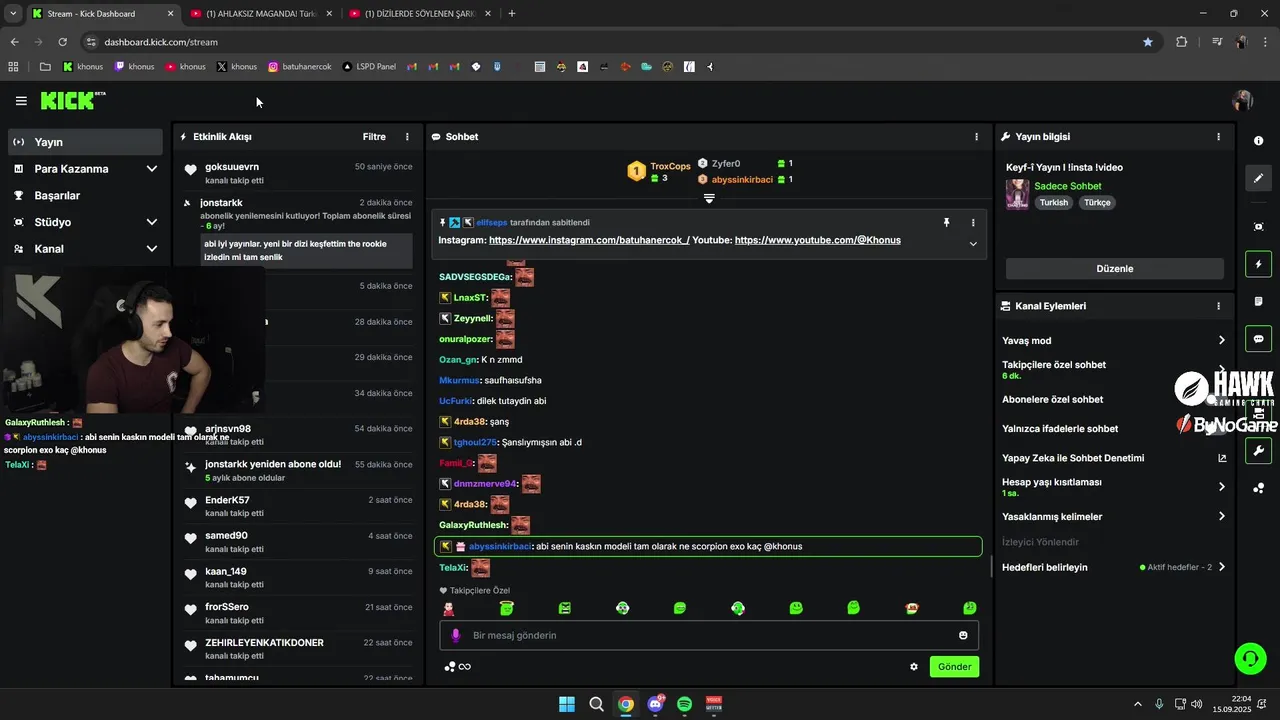1280x720 pixels.
Task: Click the bubbles icon in right sidebar
Action: [1258, 488]
